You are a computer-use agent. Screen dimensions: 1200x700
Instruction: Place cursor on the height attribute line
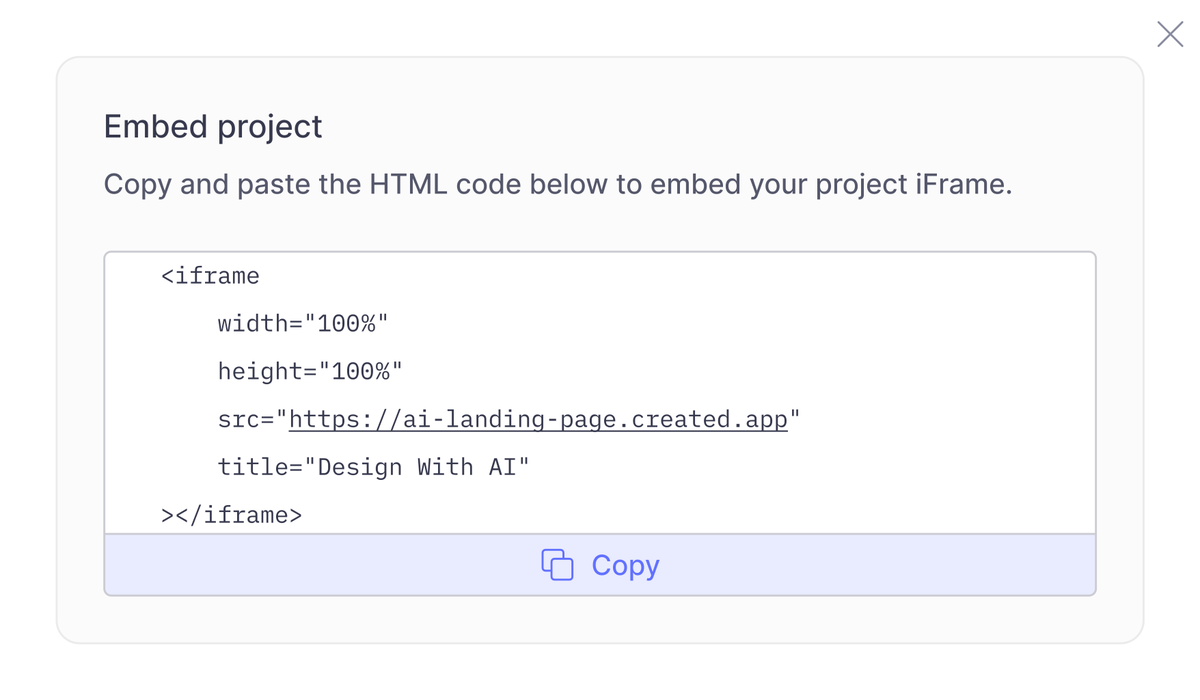point(310,372)
